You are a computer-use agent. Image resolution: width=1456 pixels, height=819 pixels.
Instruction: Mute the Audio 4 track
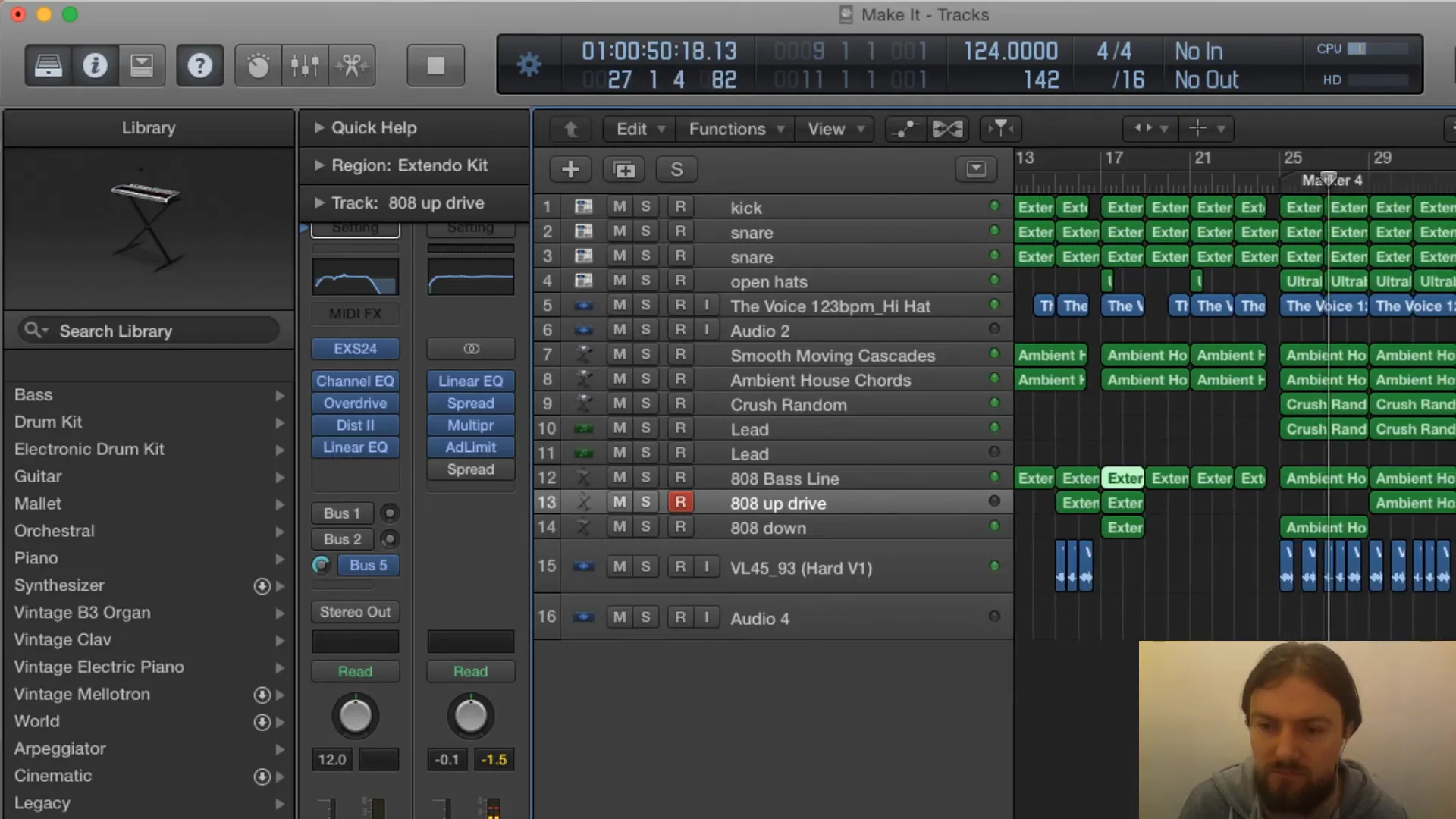620,617
